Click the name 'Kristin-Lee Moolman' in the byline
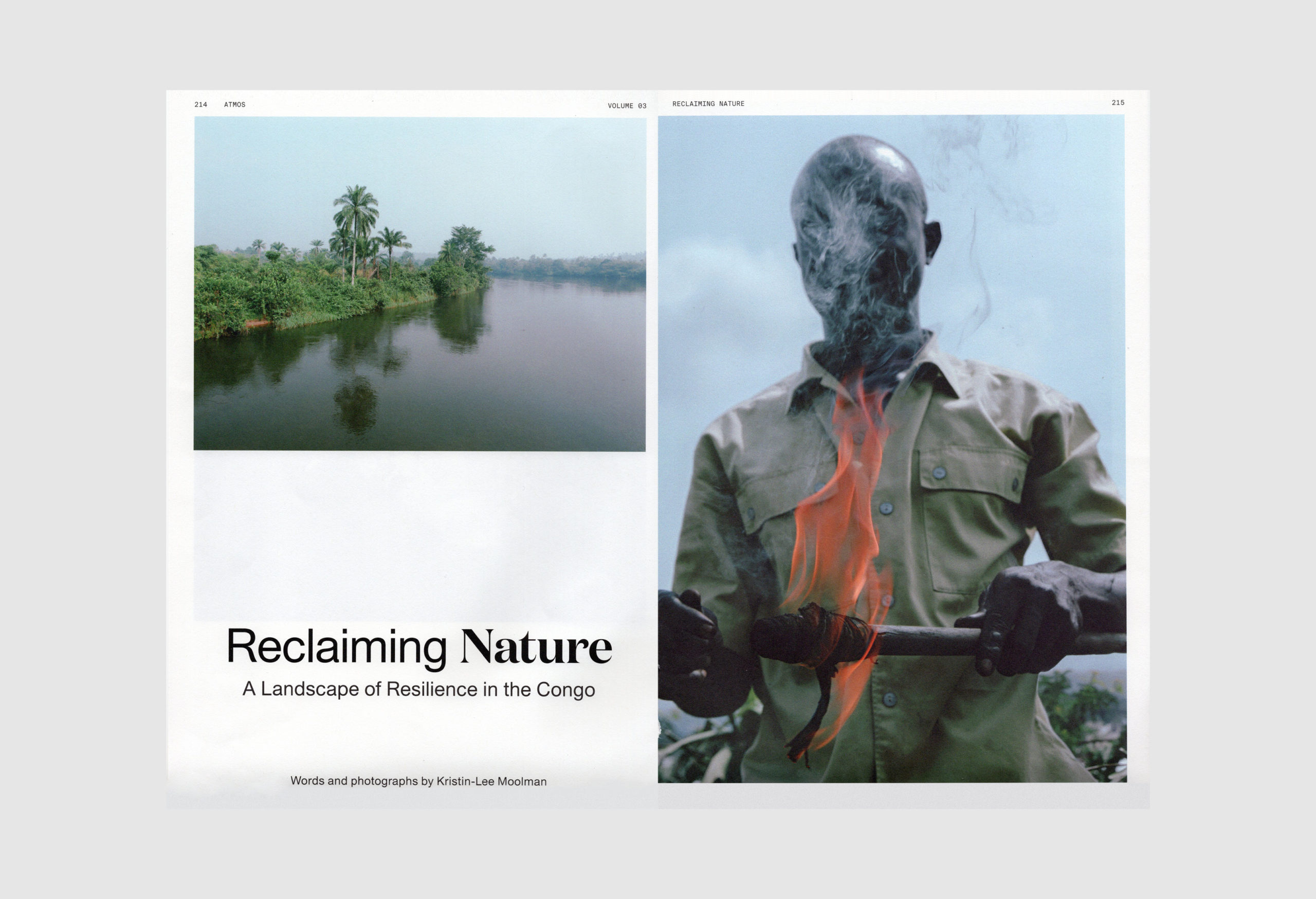Screen dimensions: 1316x899 [491, 782]
